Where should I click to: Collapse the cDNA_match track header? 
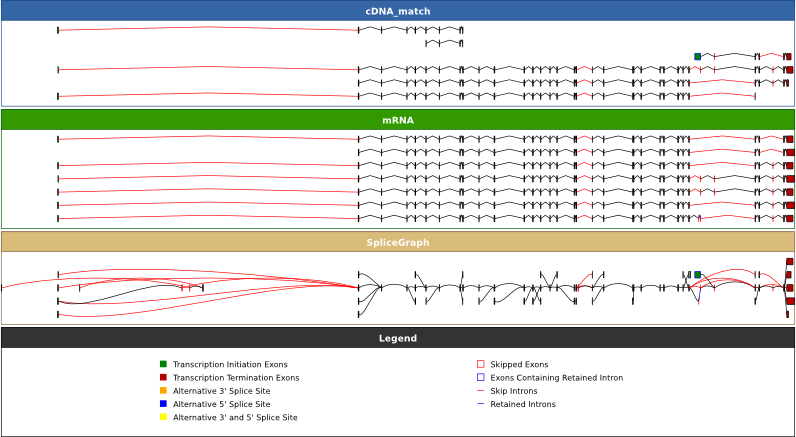point(398,11)
